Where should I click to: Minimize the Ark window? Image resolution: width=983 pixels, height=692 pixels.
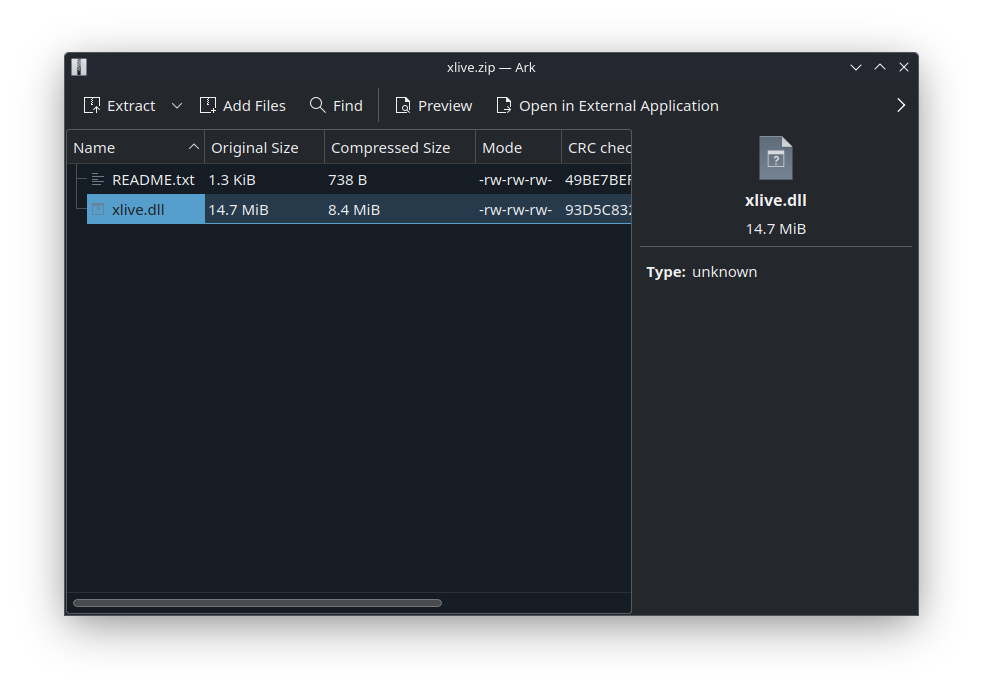click(x=856, y=67)
